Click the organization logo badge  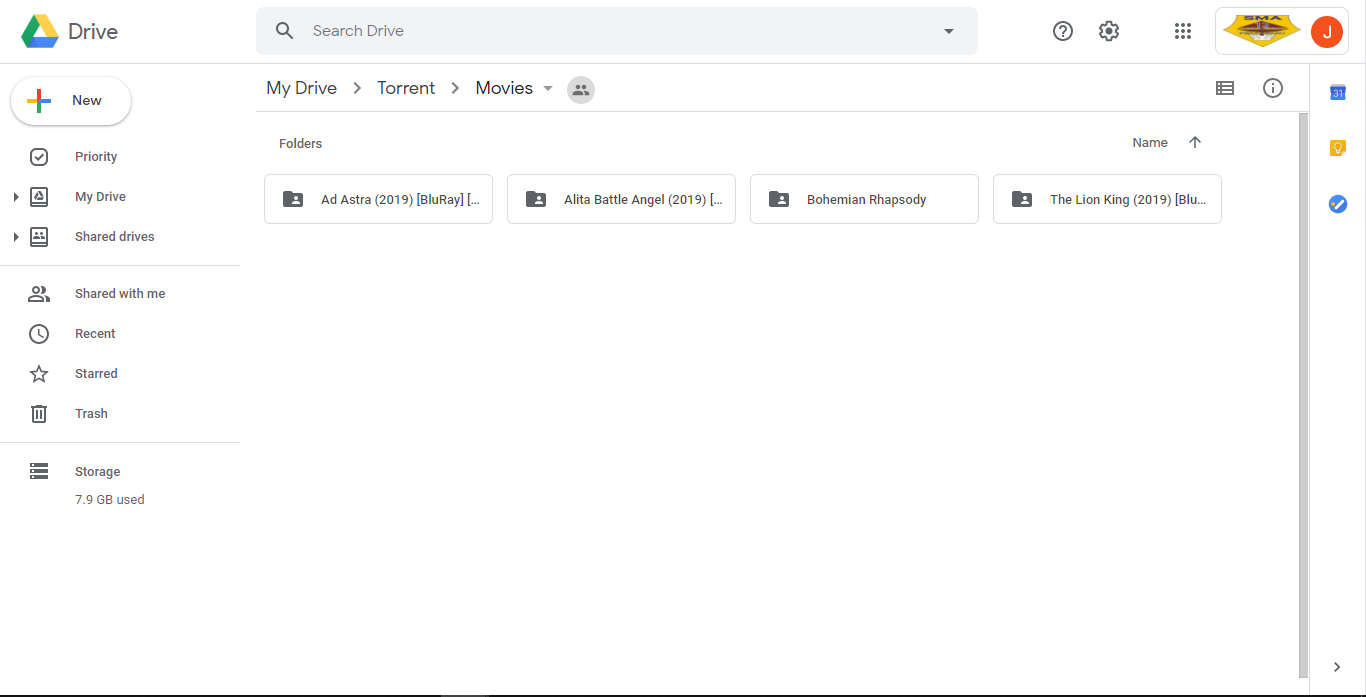1262,31
